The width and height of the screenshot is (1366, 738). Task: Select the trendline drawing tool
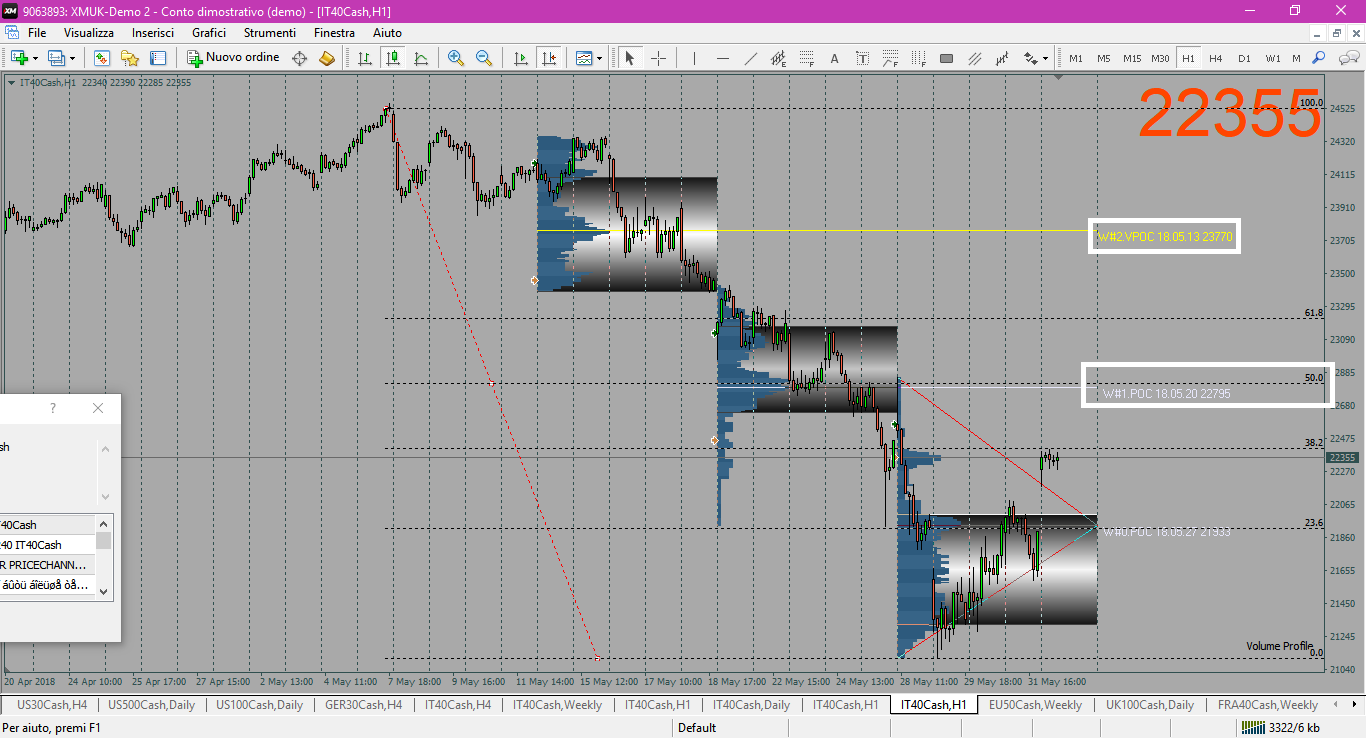click(750, 58)
